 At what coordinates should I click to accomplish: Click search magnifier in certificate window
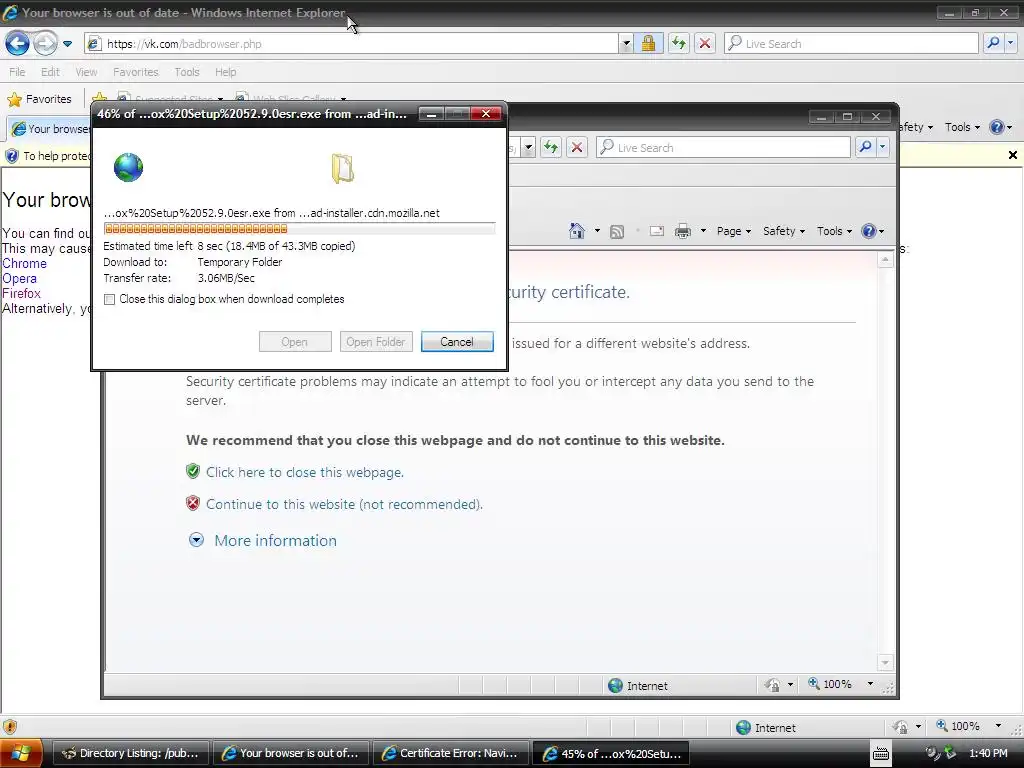(x=865, y=148)
